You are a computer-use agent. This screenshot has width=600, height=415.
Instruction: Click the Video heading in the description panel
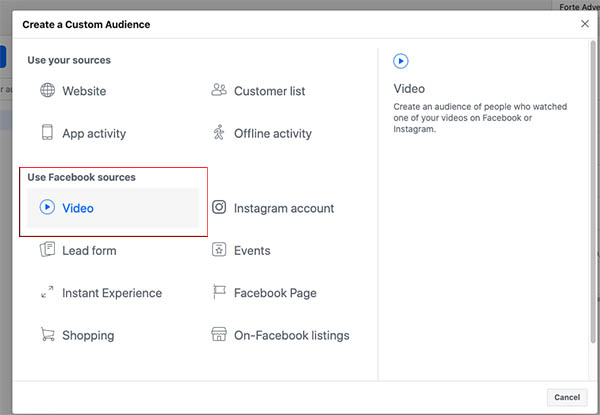409,89
